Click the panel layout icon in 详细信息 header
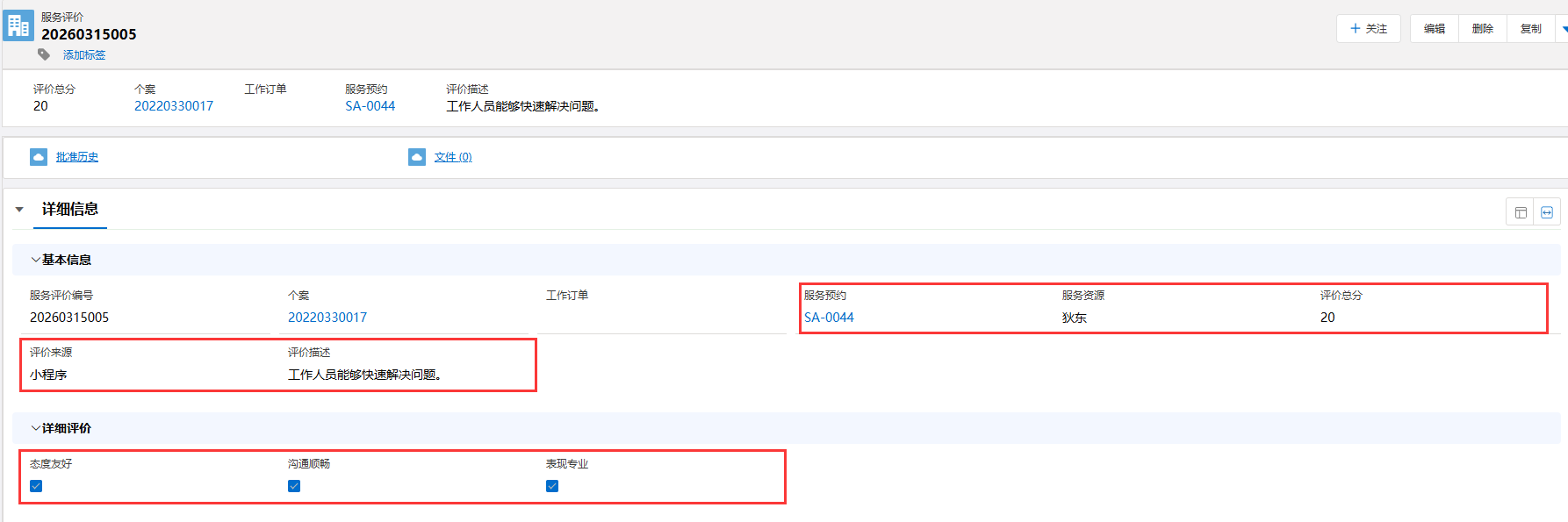 (x=1521, y=212)
